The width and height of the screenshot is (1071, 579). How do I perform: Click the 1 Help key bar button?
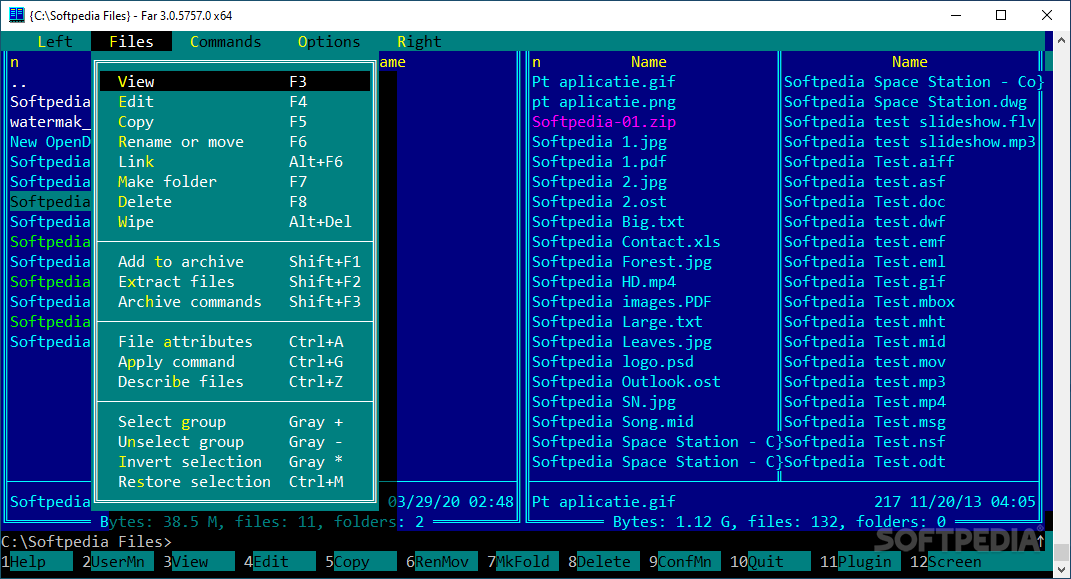pos(37,562)
